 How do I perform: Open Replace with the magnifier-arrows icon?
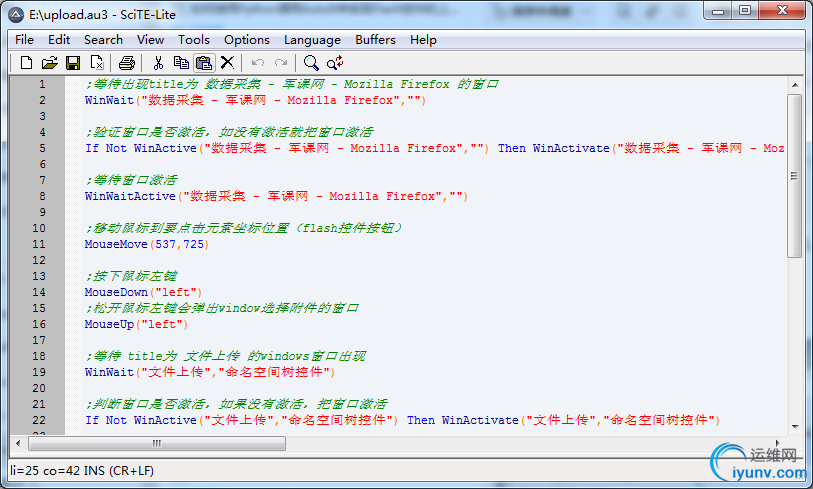335,63
